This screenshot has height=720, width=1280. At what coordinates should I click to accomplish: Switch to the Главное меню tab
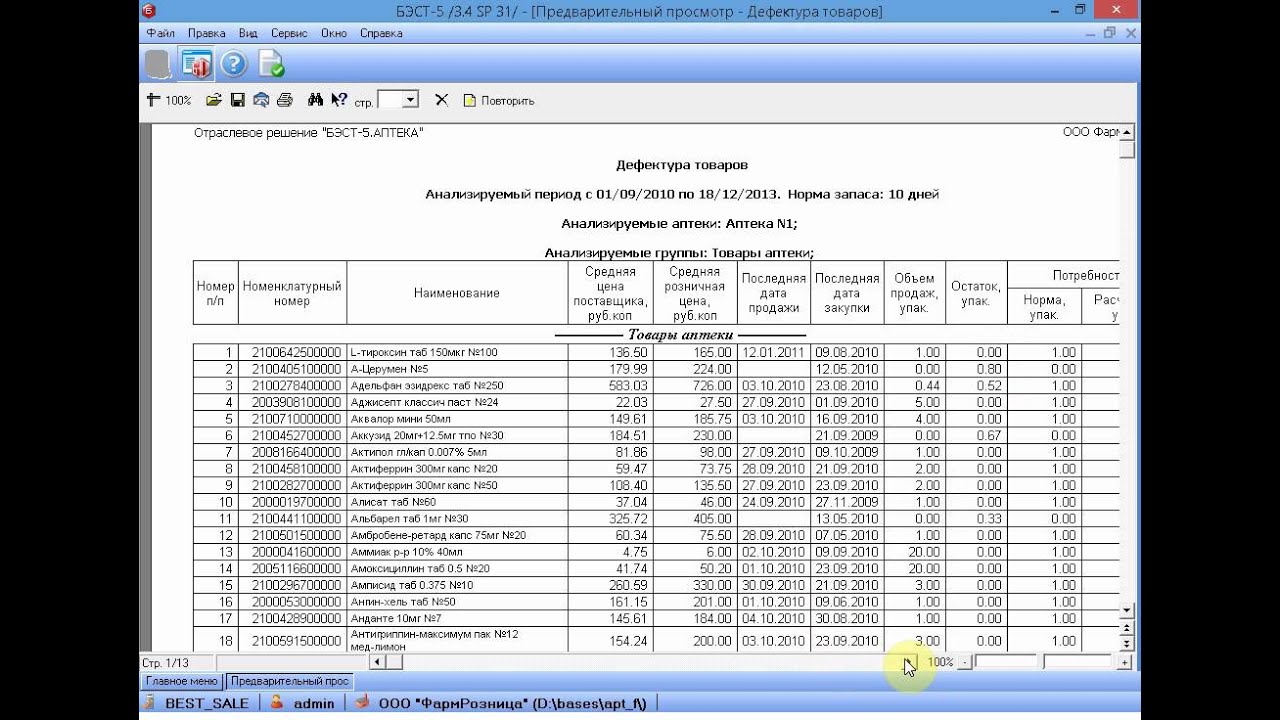pyautogui.click(x=181, y=681)
